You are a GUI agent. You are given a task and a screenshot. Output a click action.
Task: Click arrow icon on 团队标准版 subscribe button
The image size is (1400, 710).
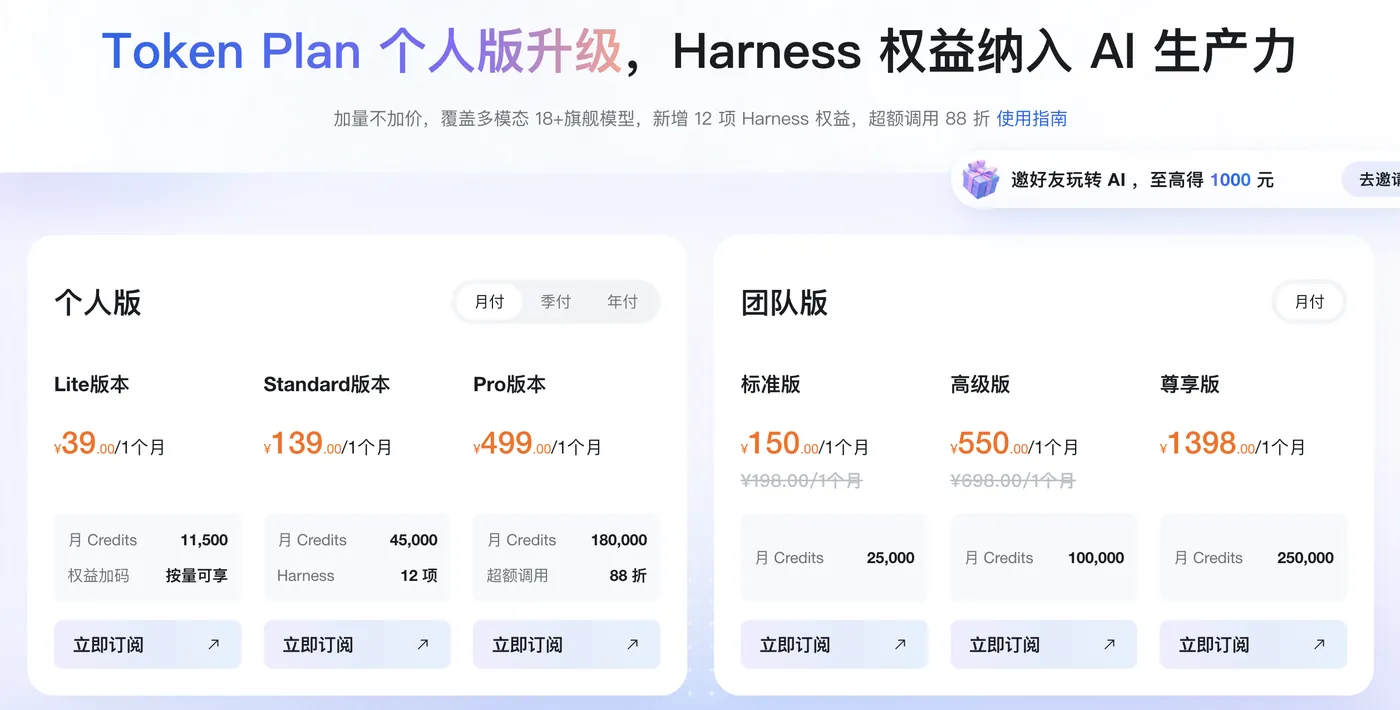click(900, 645)
